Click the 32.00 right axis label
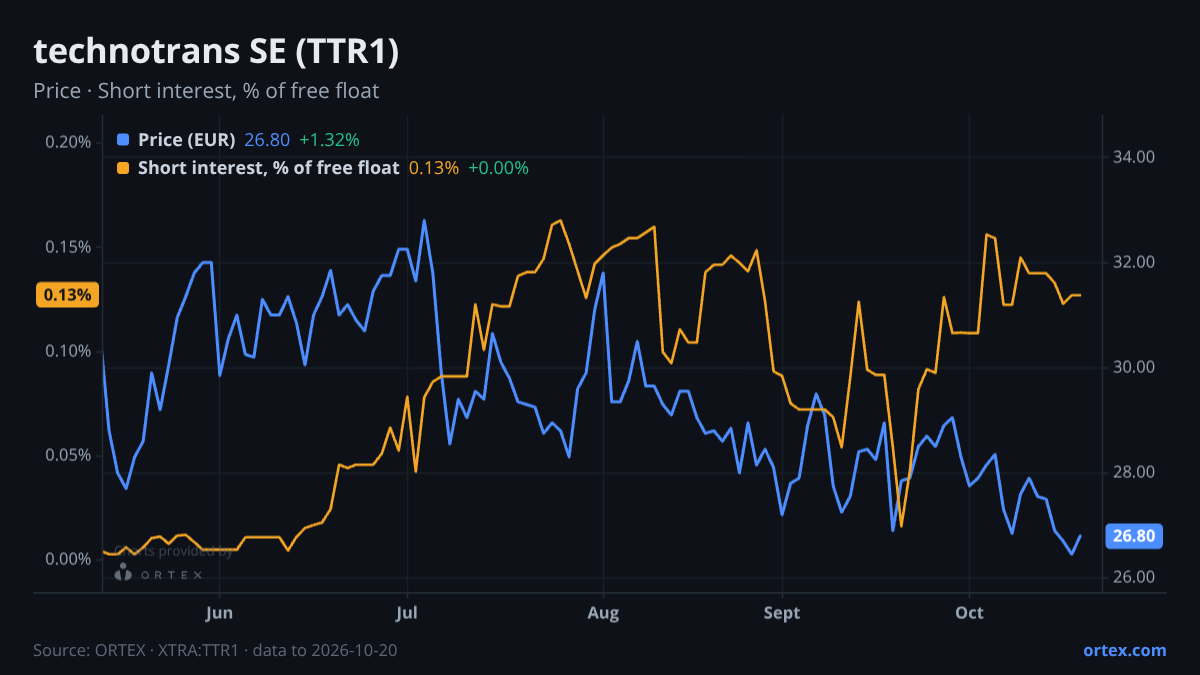Viewport: 1200px width, 675px height. [x=1133, y=262]
